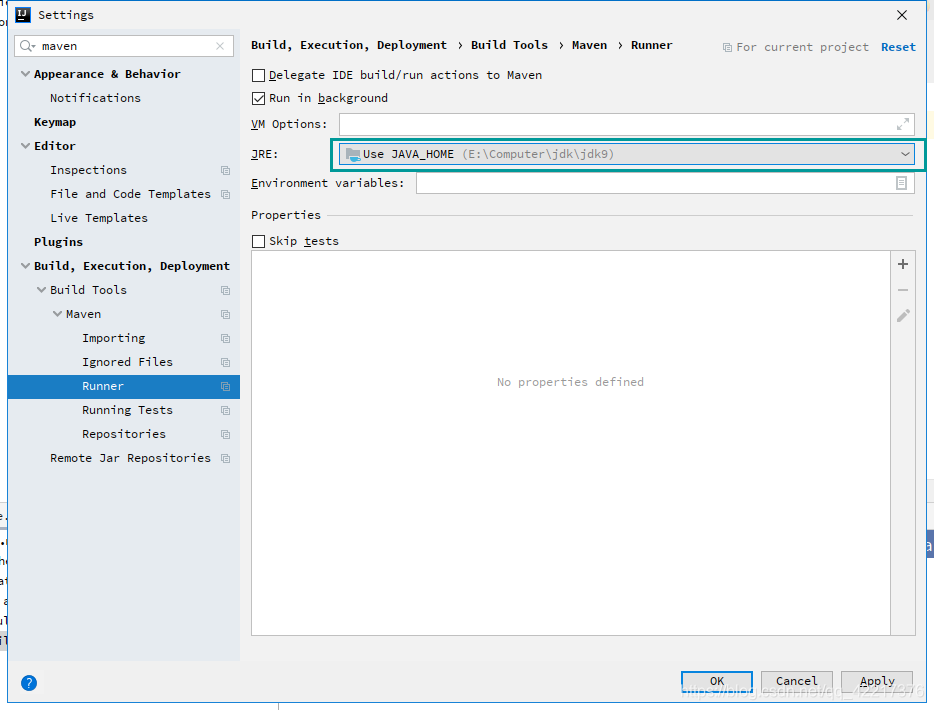Open Remote Jar Repositories
The height and width of the screenshot is (710, 934).
[130, 457]
